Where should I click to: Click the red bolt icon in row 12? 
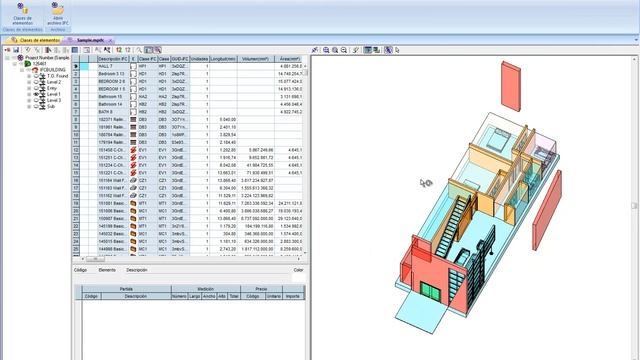(x=133, y=150)
